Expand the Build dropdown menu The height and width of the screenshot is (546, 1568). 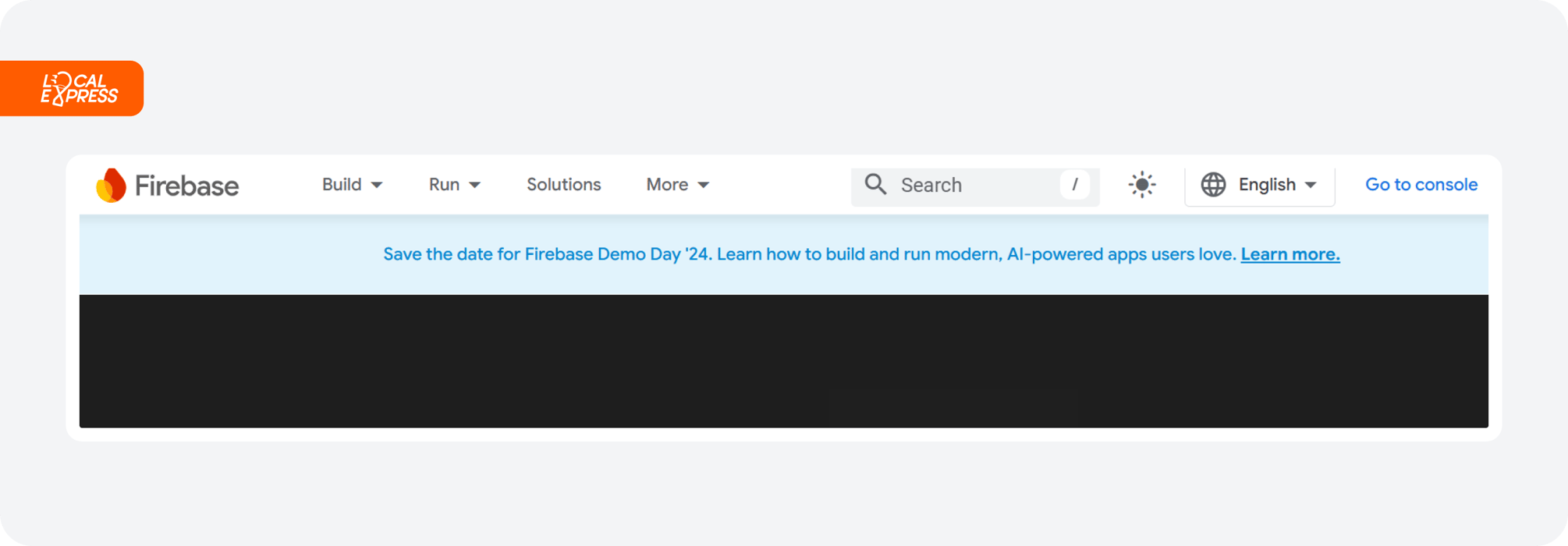click(352, 184)
